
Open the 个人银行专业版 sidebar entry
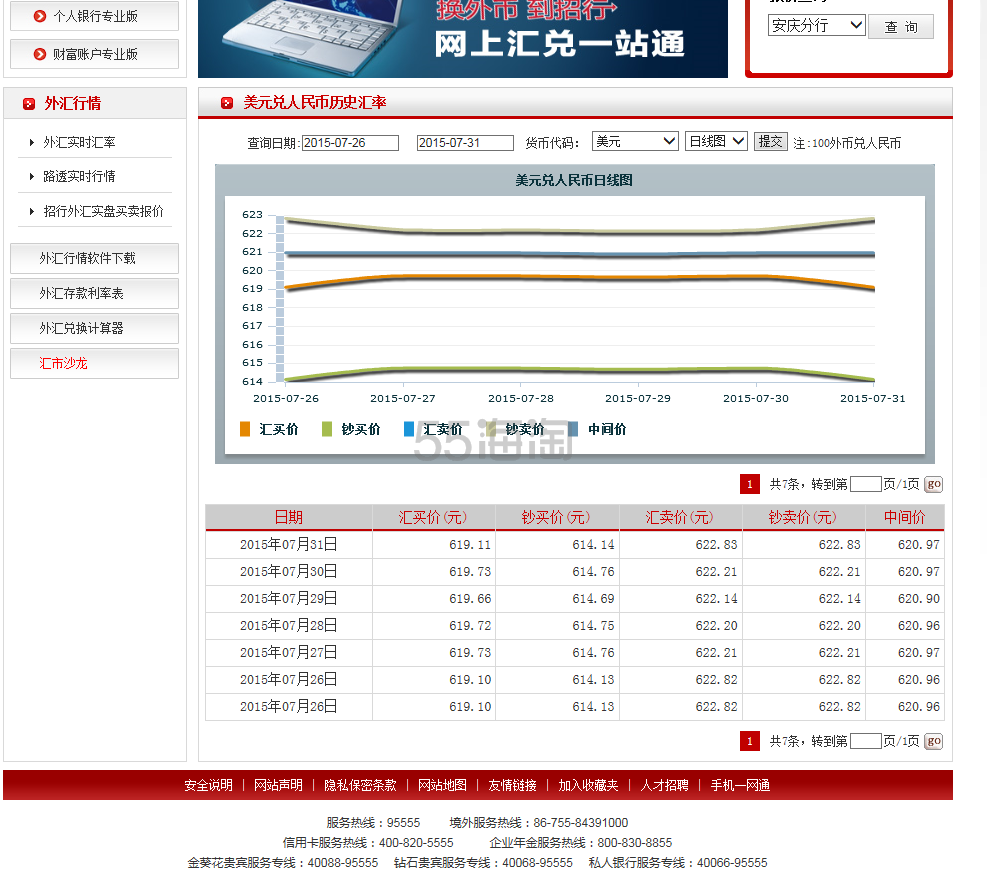tap(94, 16)
